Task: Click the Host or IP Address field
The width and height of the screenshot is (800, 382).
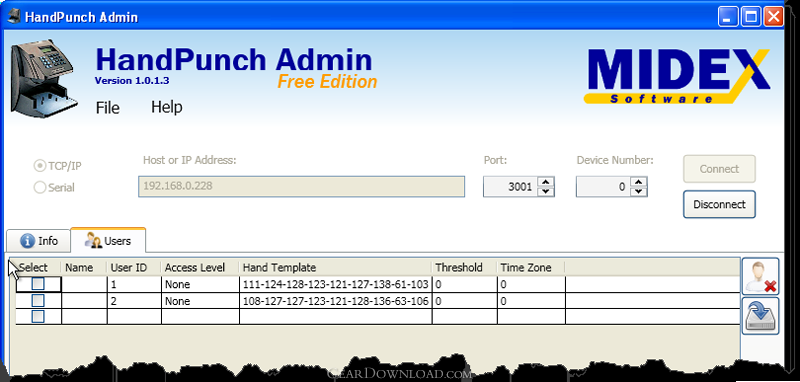Action: (302, 187)
